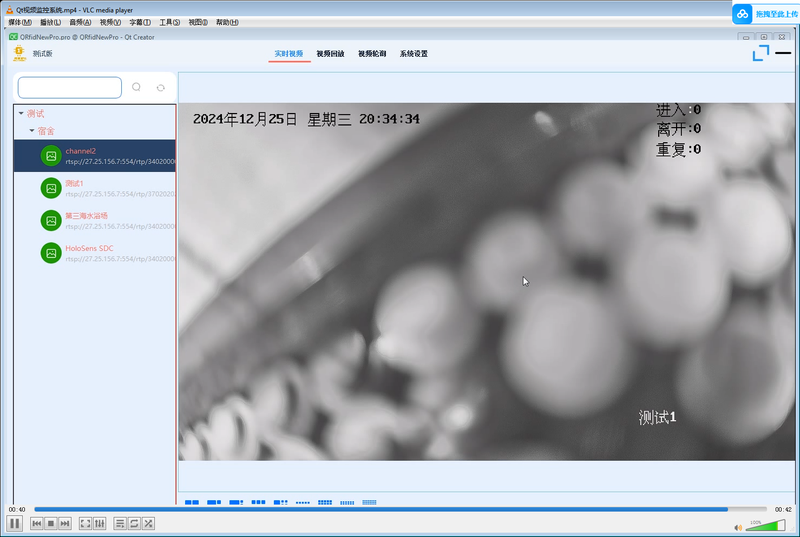This screenshot has height=537, width=800.
Task: Click the elapsed time 00:40 label
Action: [x=17, y=509]
